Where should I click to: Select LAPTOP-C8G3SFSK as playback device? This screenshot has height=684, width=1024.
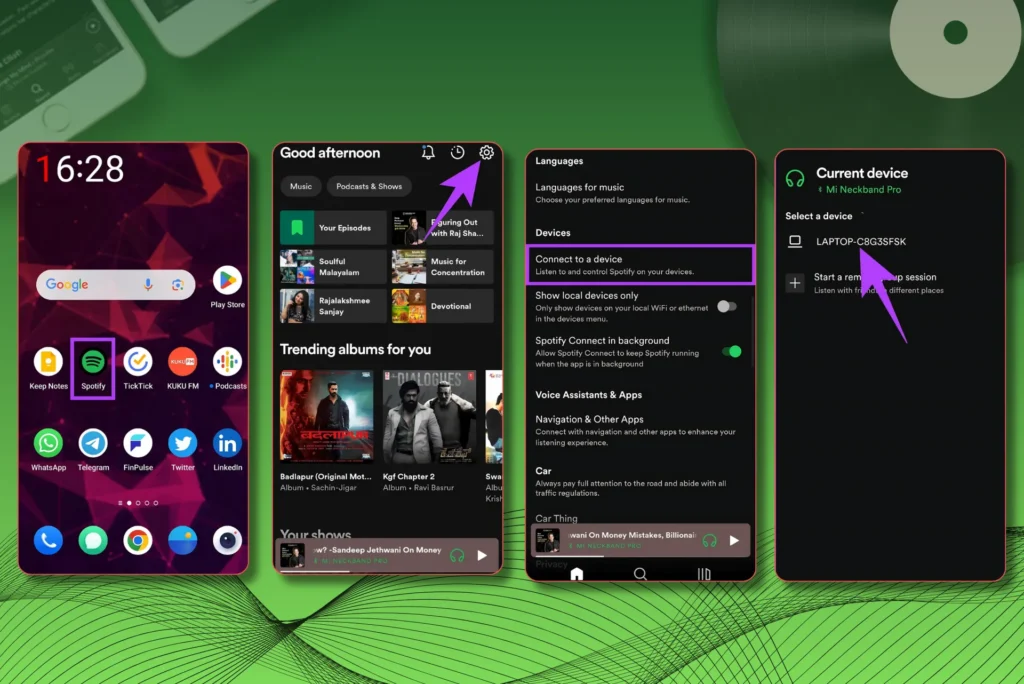click(861, 242)
